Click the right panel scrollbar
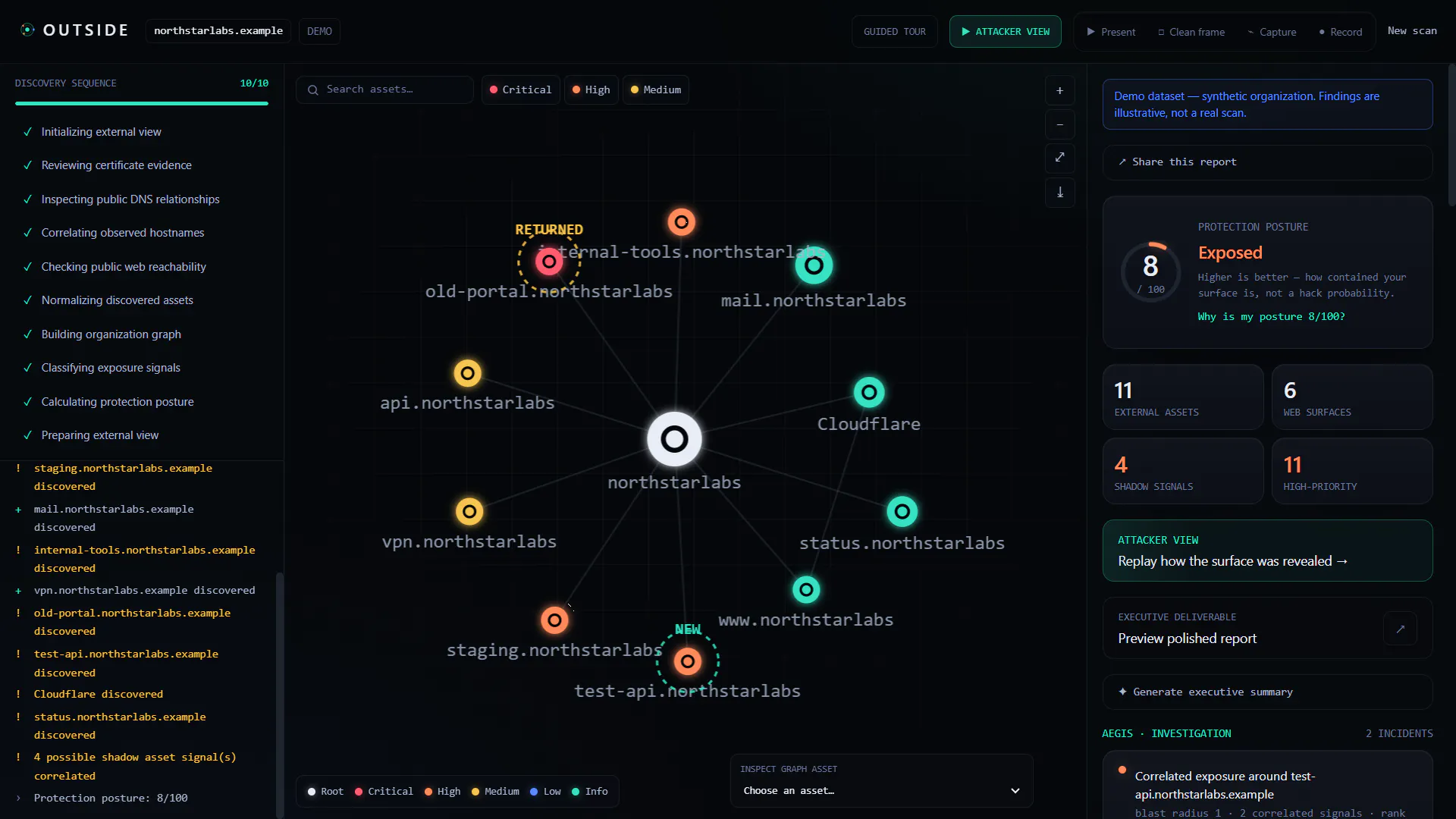 pos(1451,135)
